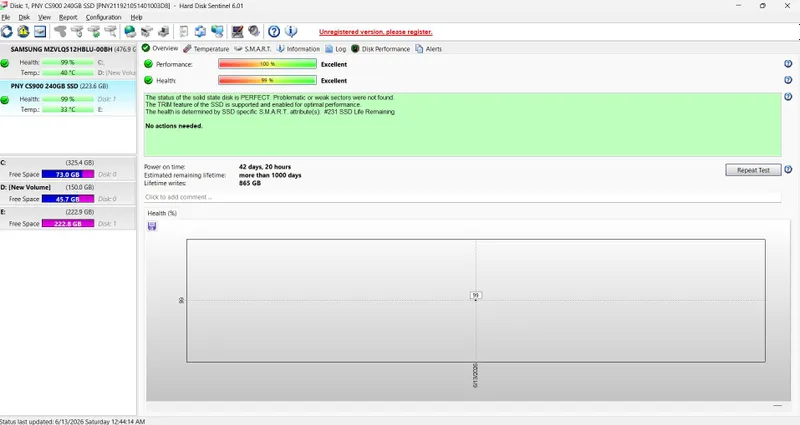
Task: Open the Help menu
Action: [136, 17]
